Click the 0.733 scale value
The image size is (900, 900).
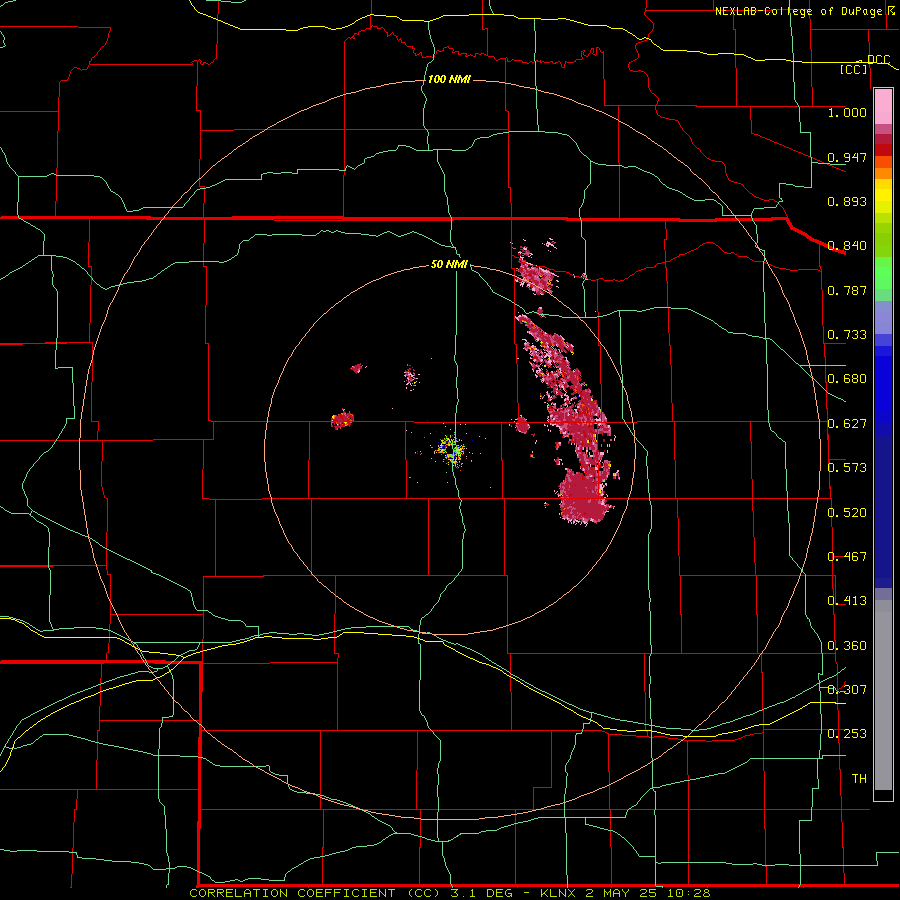click(x=847, y=334)
